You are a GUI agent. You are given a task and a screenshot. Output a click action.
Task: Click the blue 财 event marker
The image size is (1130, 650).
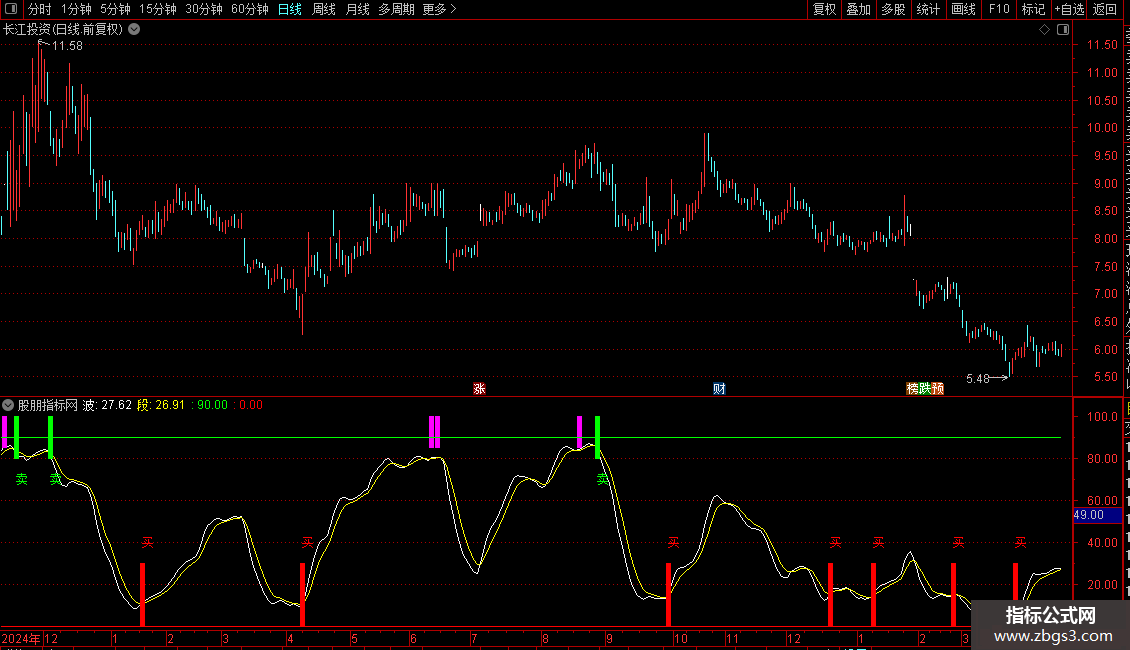(x=718, y=389)
